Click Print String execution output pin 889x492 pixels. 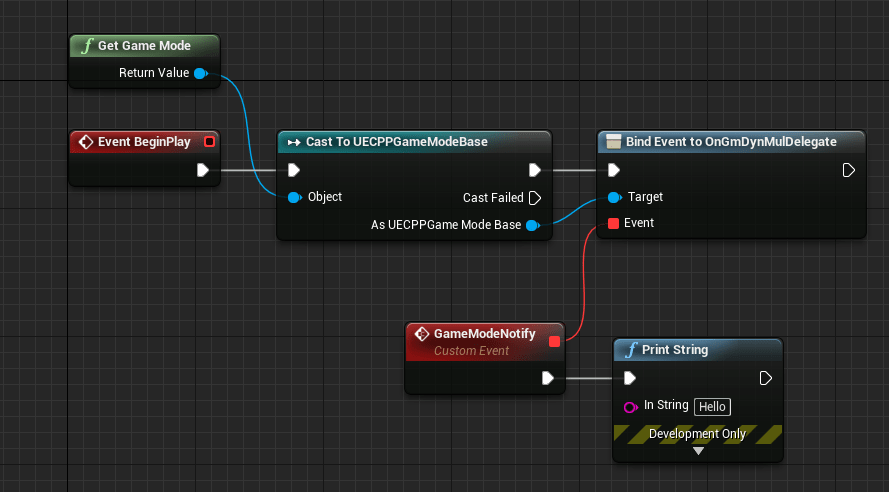[765, 378]
